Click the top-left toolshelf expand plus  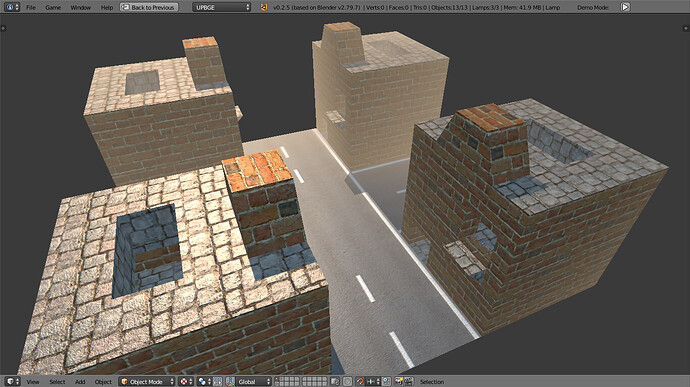pyautogui.click(x=3, y=28)
